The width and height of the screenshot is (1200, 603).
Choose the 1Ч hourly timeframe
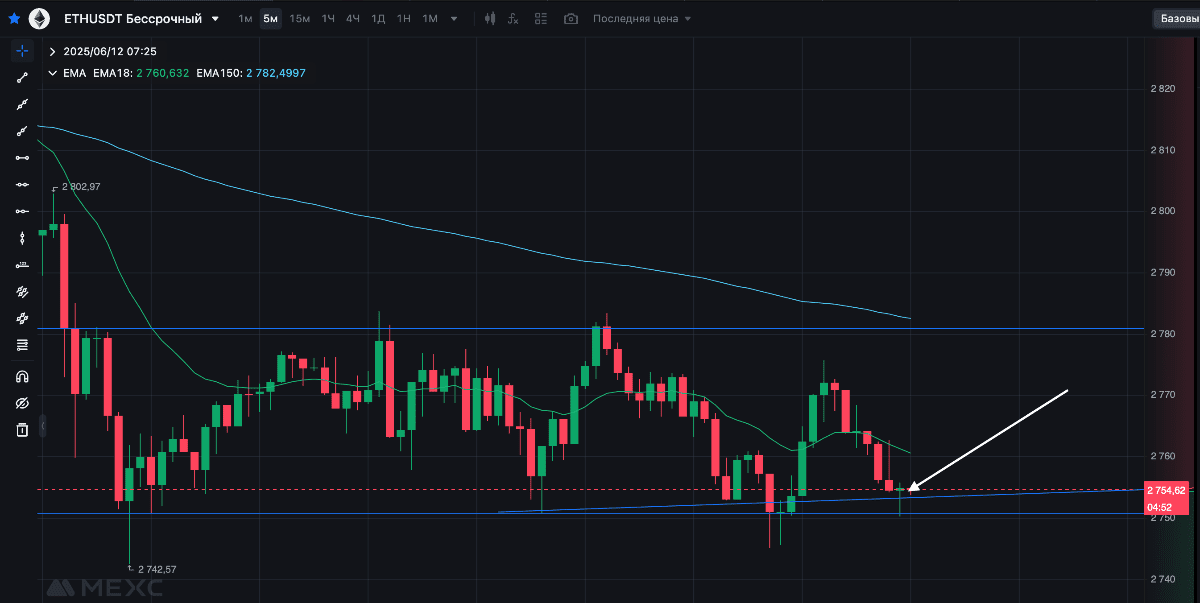328,19
